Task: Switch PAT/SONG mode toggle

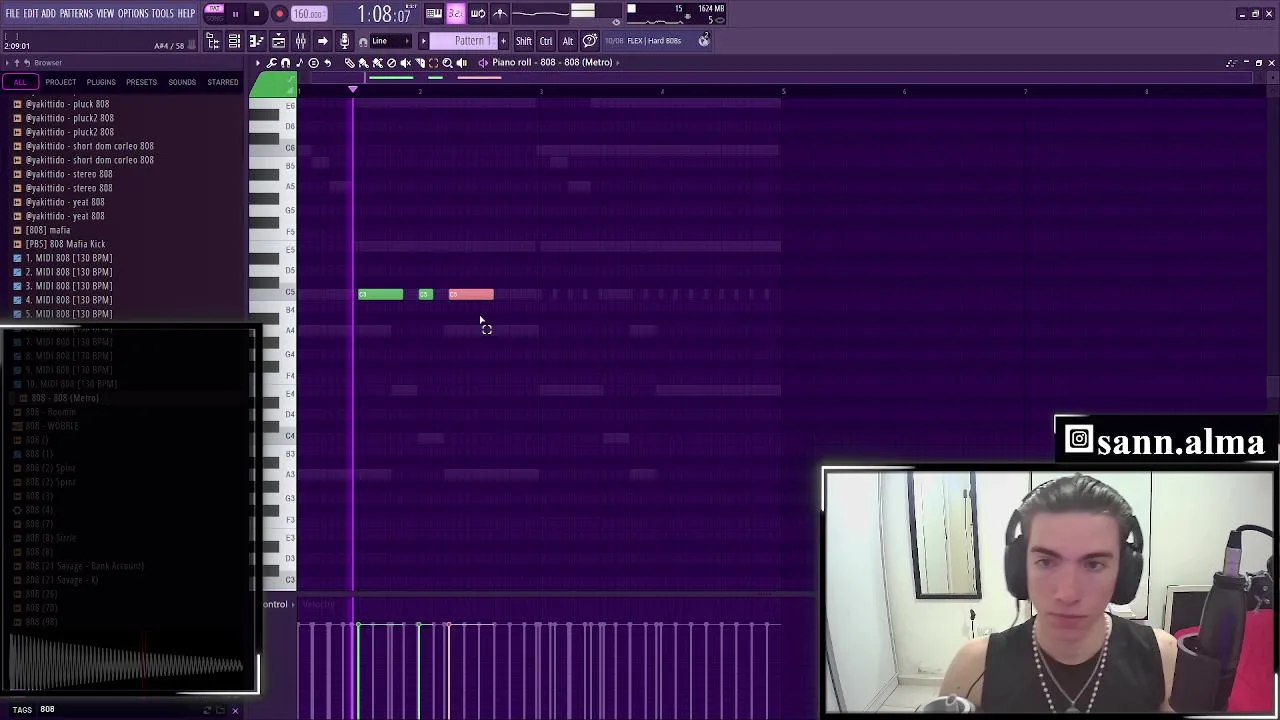Action: (216, 13)
